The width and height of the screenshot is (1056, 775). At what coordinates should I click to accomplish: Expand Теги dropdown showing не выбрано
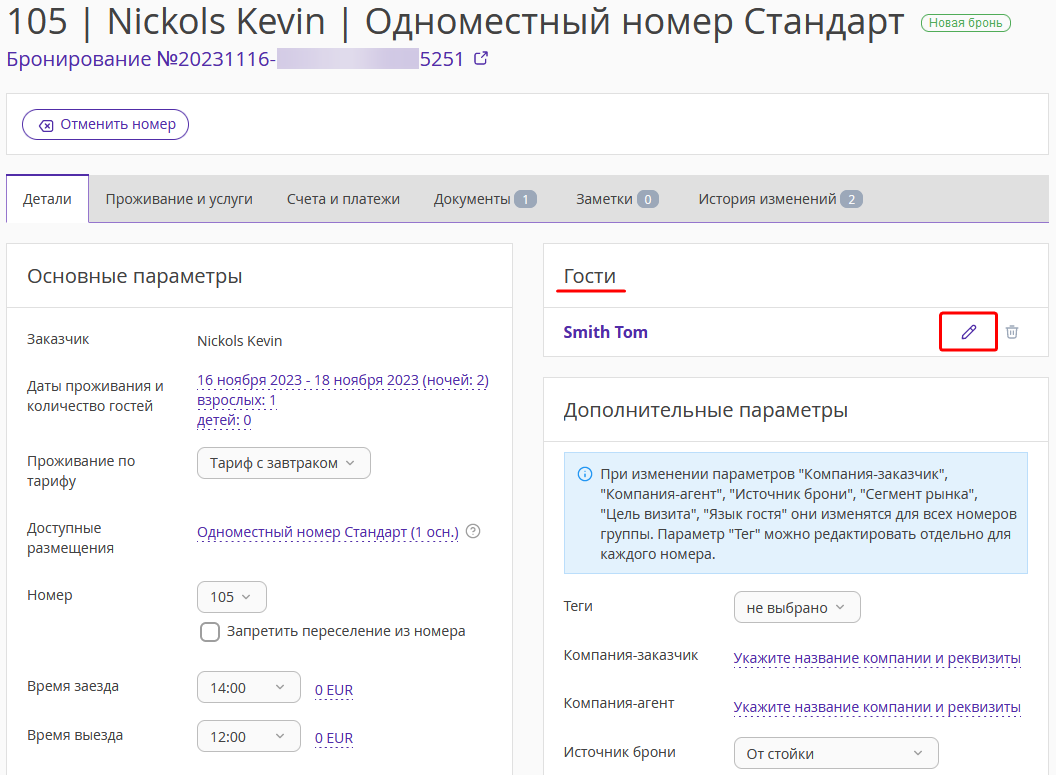[x=797, y=607]
